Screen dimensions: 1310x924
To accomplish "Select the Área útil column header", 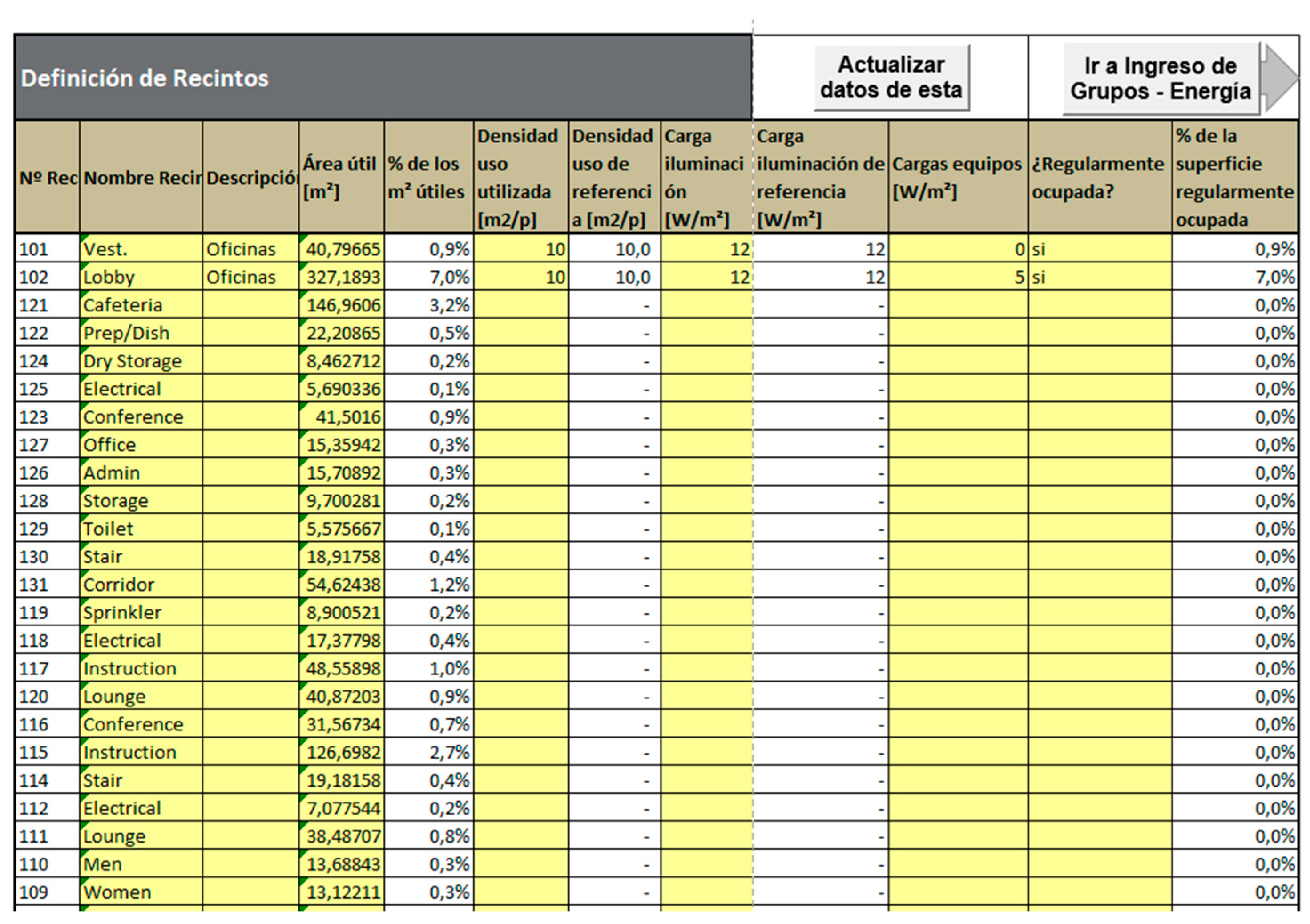I will [x=341, y=177].
